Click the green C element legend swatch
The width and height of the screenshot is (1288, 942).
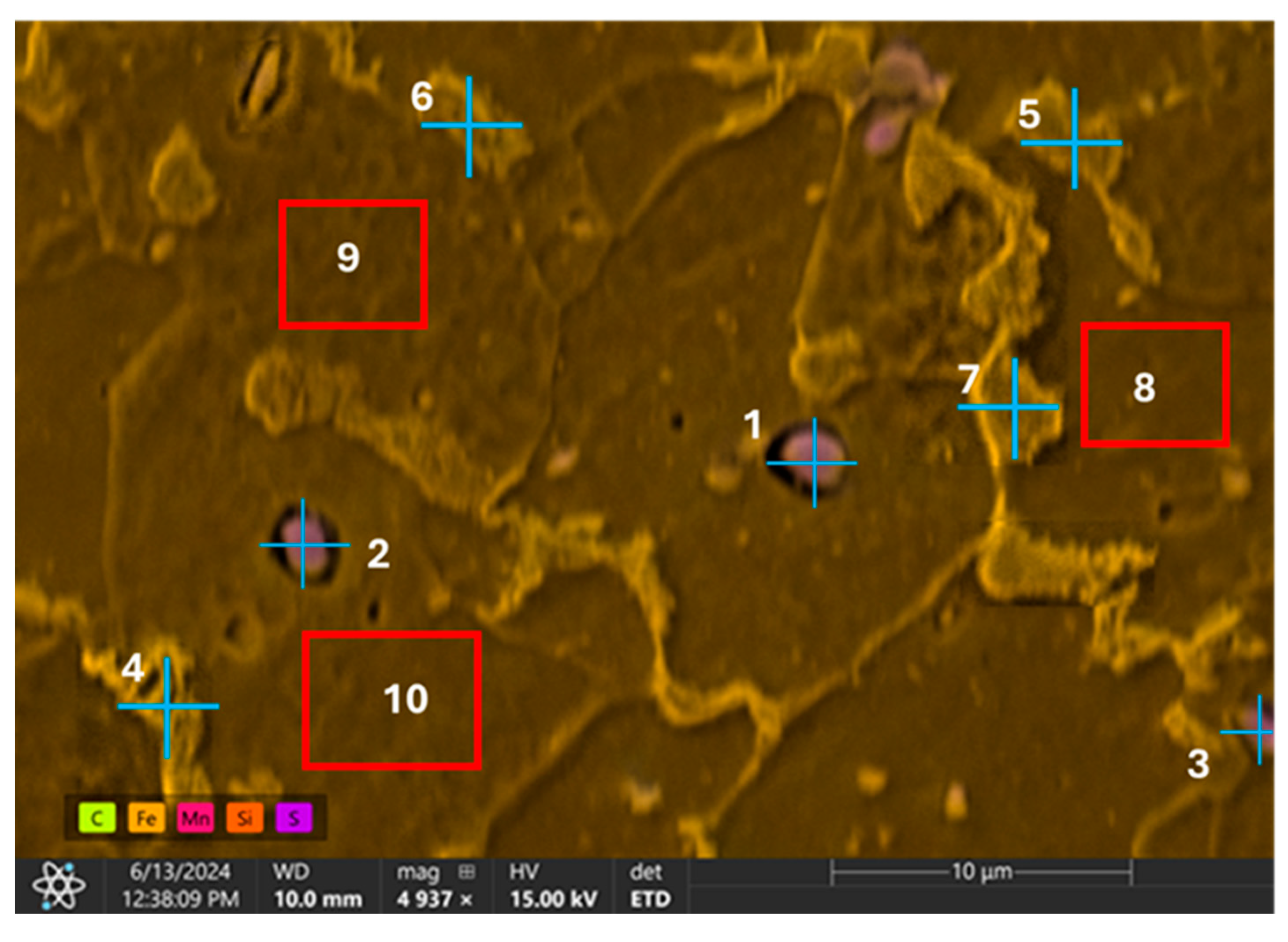97,818
